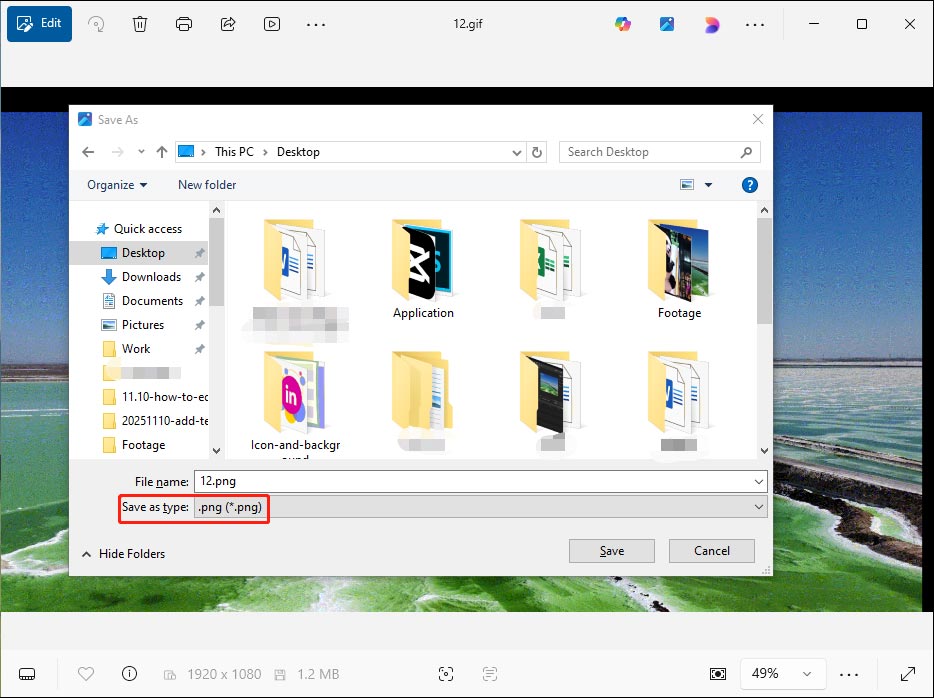The width and height of the screenshot is (934, 698).
Task: Delete 12.gif using the trash icon
Action: (x=140, y=23)
